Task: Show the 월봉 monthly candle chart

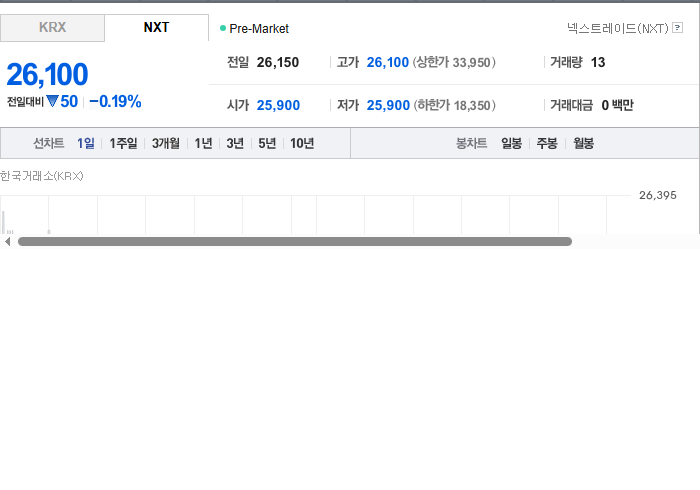Action: click(583, 143)
